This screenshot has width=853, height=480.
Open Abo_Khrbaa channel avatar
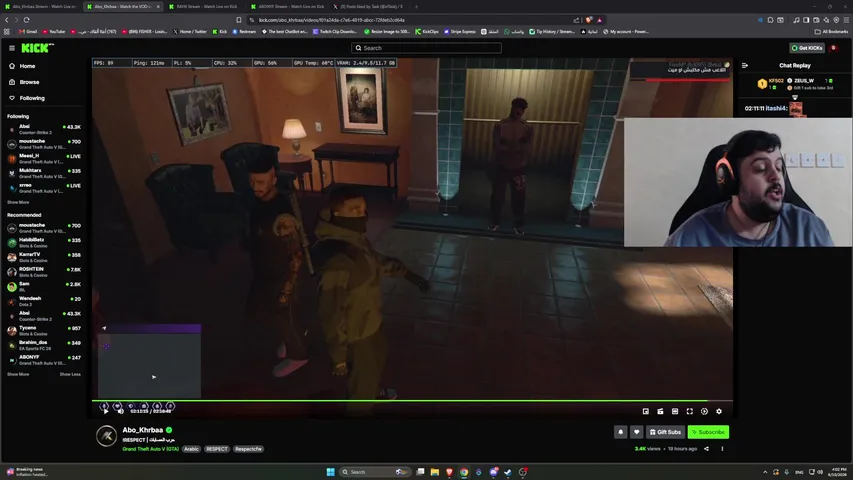(107, 436)
